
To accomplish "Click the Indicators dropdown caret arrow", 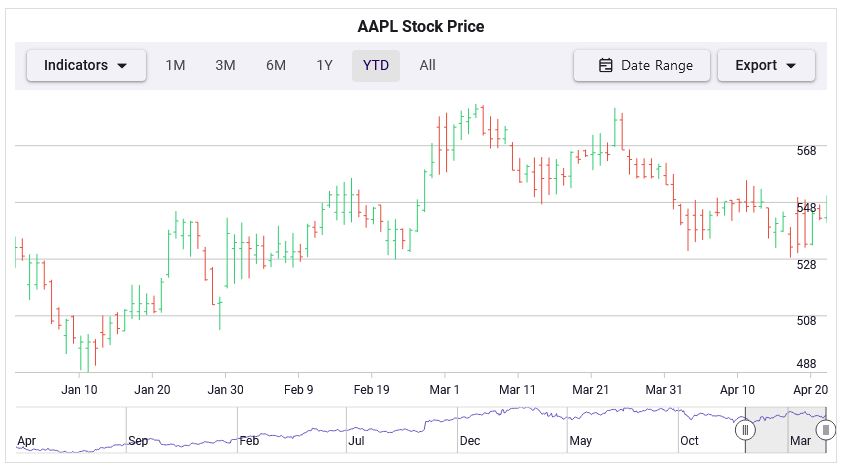I will 123,66.
